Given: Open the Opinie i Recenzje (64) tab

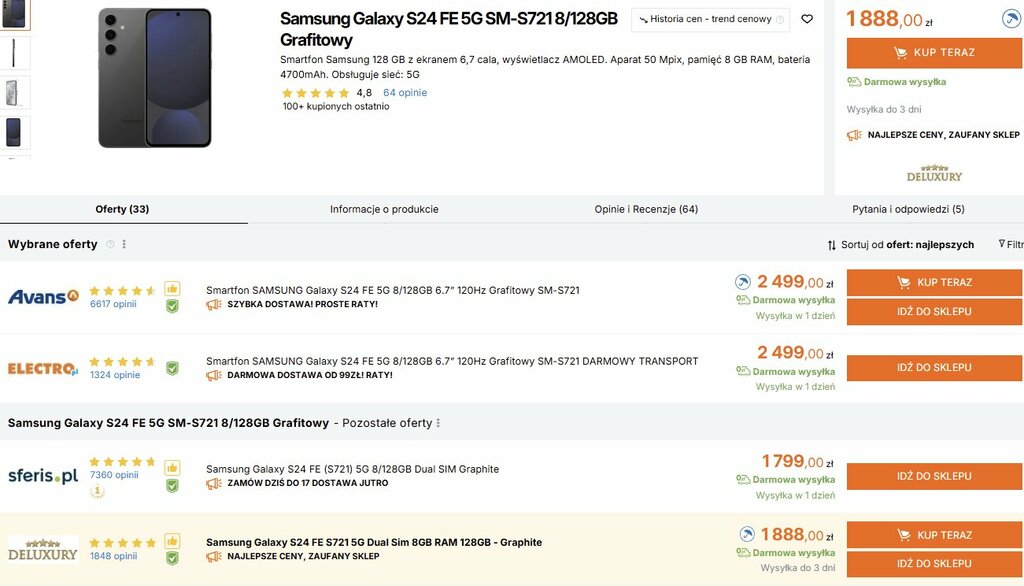Looking at the screenshot, I should pos(646,209).
